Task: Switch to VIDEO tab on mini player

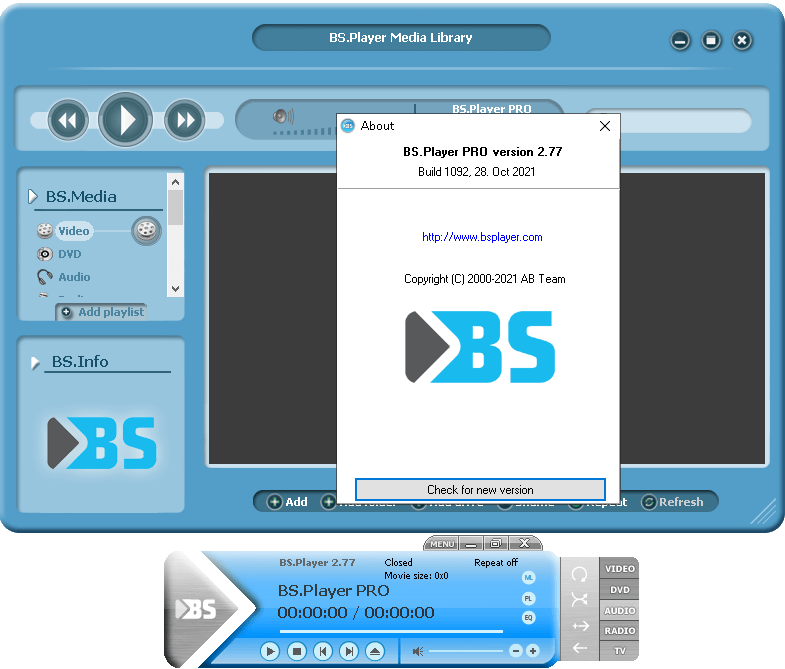Action: [x=620, y=569]
